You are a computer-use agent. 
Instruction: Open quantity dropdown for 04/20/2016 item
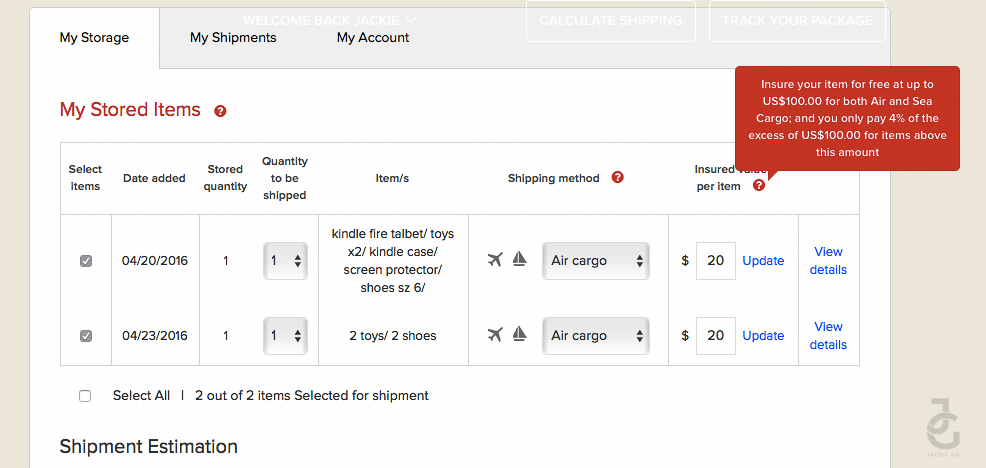(285, 260)
